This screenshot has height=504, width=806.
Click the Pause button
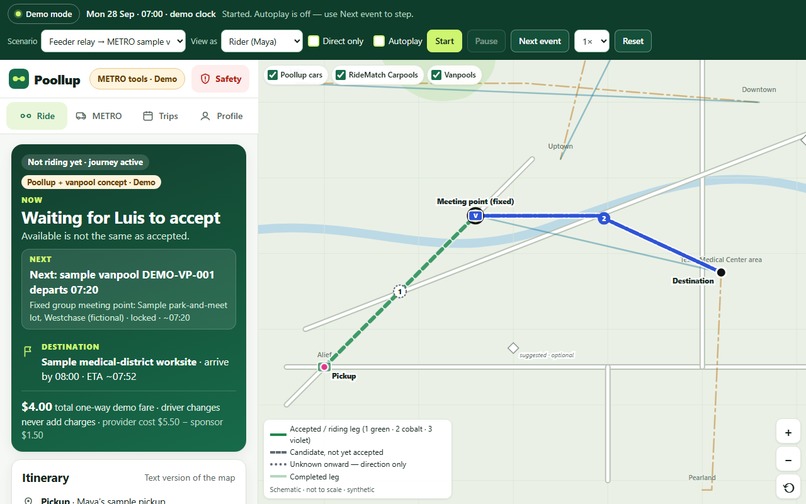pos(486,41)
